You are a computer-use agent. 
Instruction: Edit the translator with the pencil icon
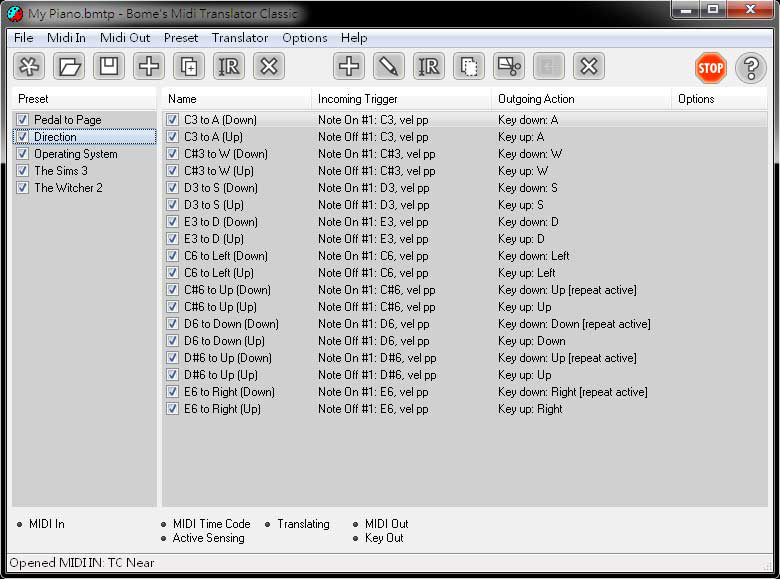(x=389, y=66)
